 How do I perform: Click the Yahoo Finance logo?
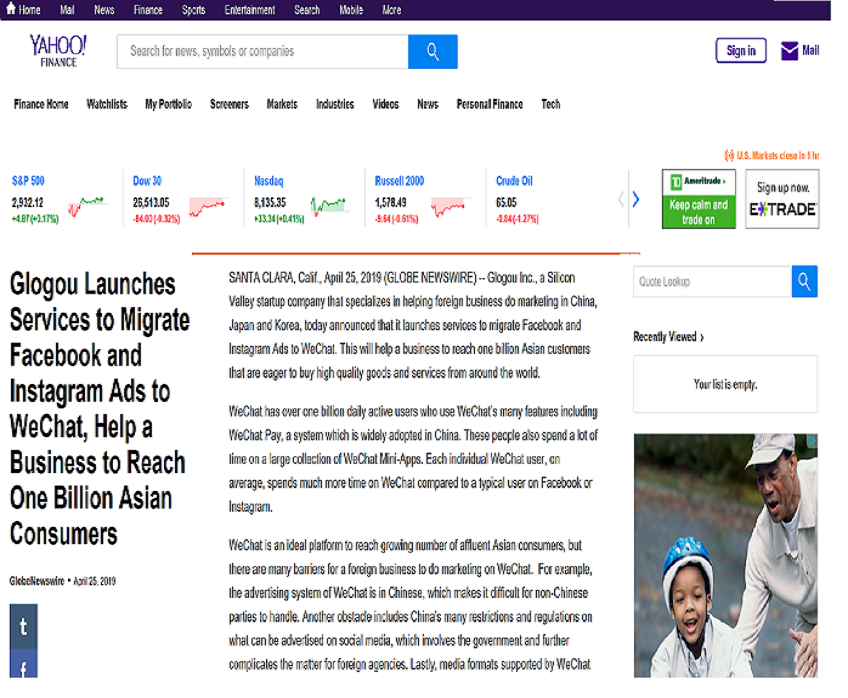(58, 51)
